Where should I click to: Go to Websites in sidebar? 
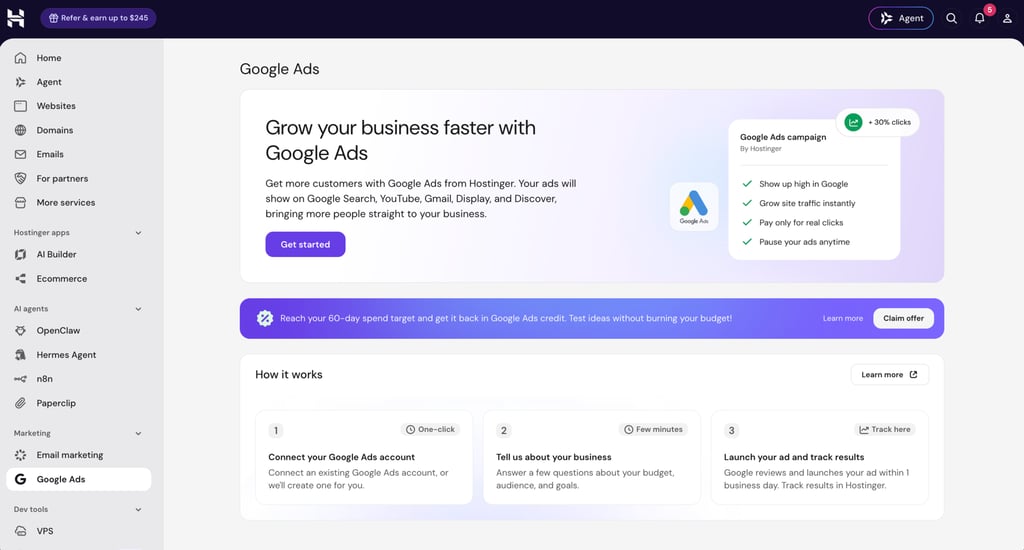click(78, 106)
